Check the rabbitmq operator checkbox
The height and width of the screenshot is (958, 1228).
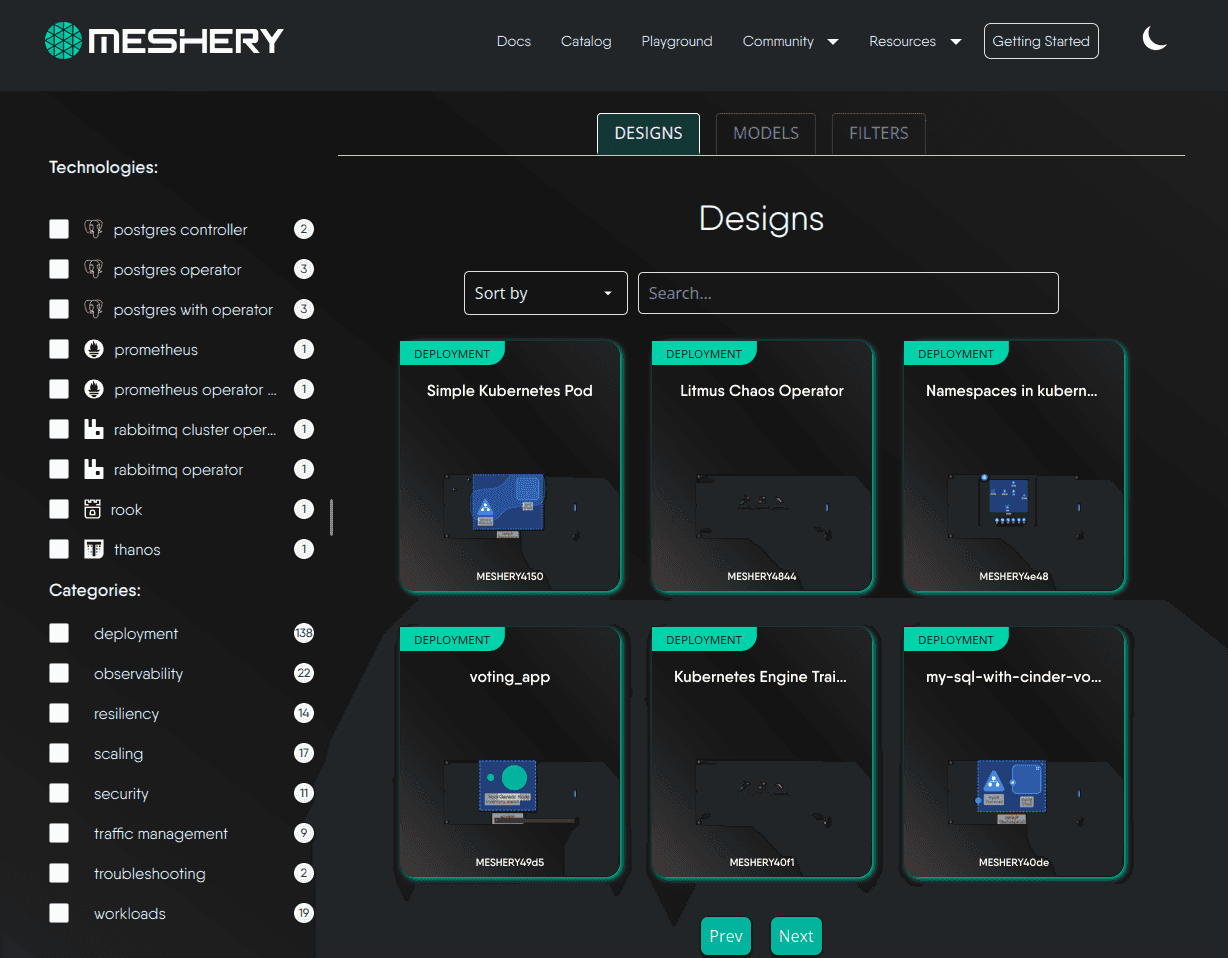(x=59, y=469)
